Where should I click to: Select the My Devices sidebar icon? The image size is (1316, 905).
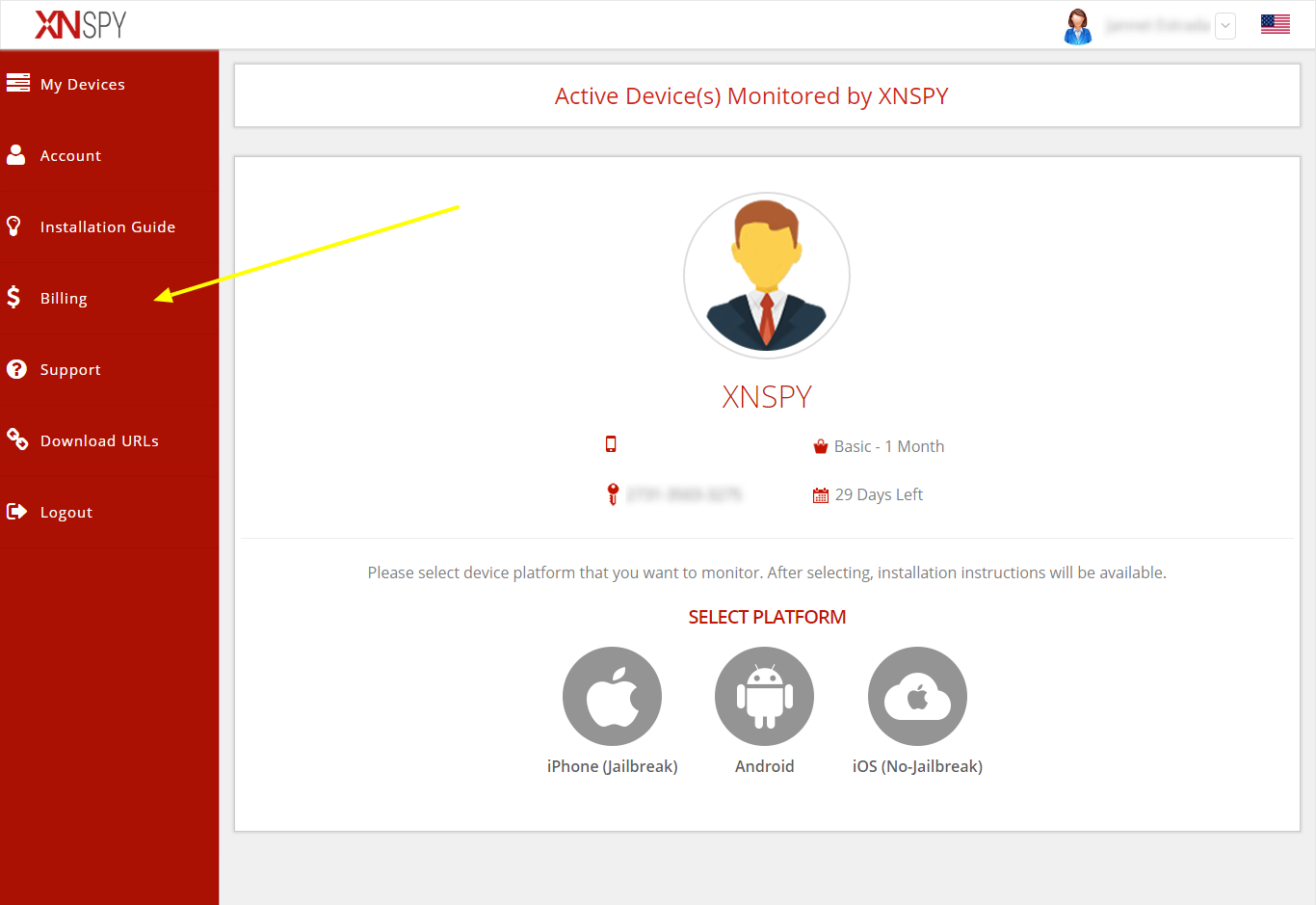[18, 83]
